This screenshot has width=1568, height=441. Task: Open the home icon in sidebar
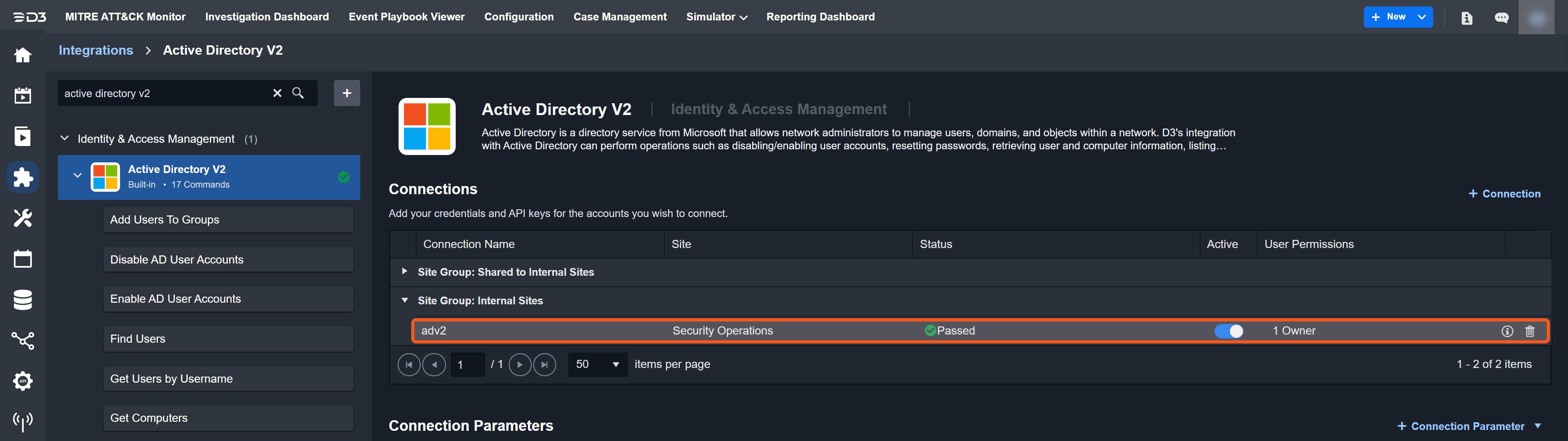22,55
